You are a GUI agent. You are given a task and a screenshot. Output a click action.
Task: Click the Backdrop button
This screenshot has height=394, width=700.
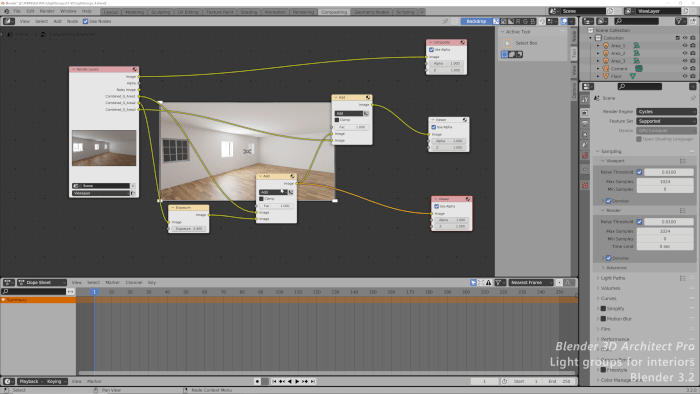tap(476, 21)
